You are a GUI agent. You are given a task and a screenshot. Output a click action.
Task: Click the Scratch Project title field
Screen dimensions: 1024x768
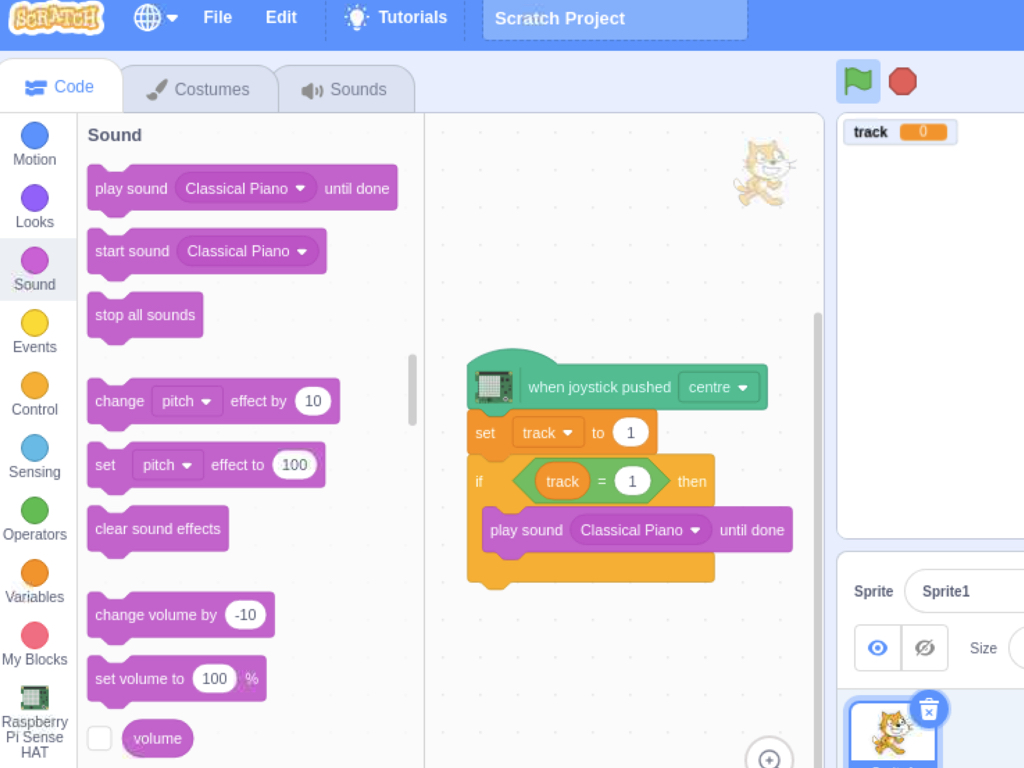pos(615,19)
